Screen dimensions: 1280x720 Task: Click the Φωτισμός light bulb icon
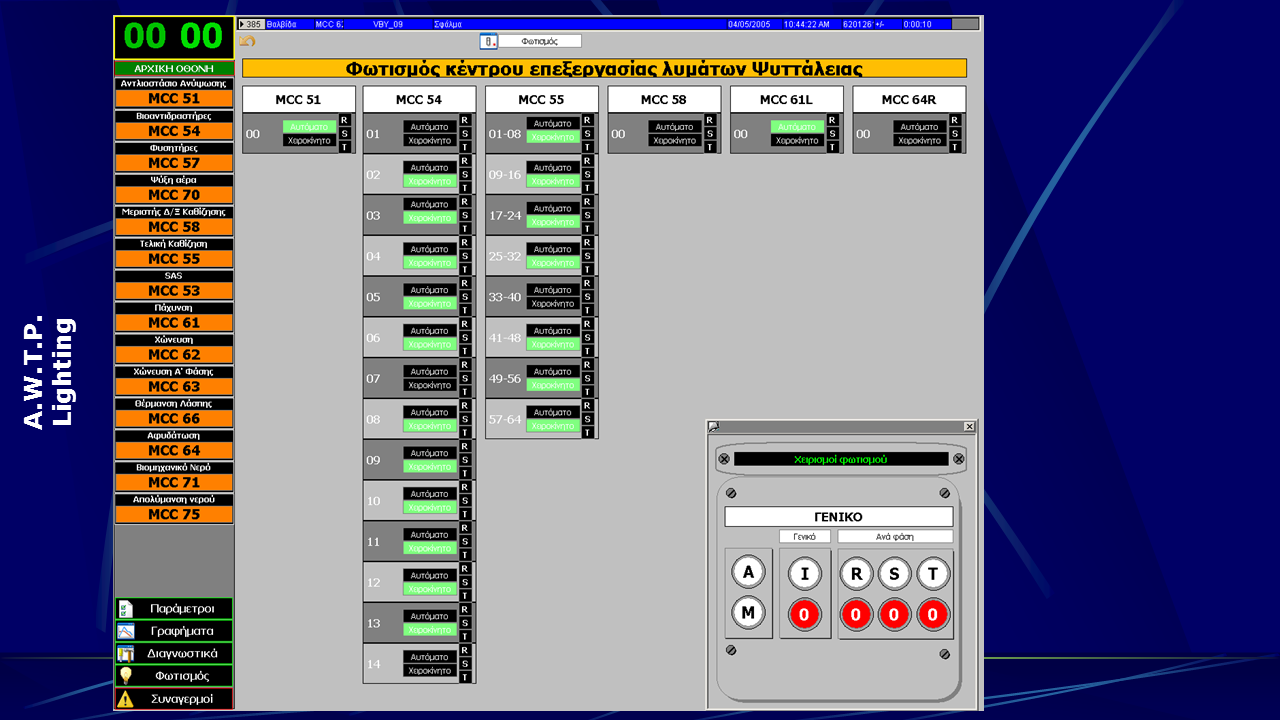pyautogui.click(x=126, y=676)
